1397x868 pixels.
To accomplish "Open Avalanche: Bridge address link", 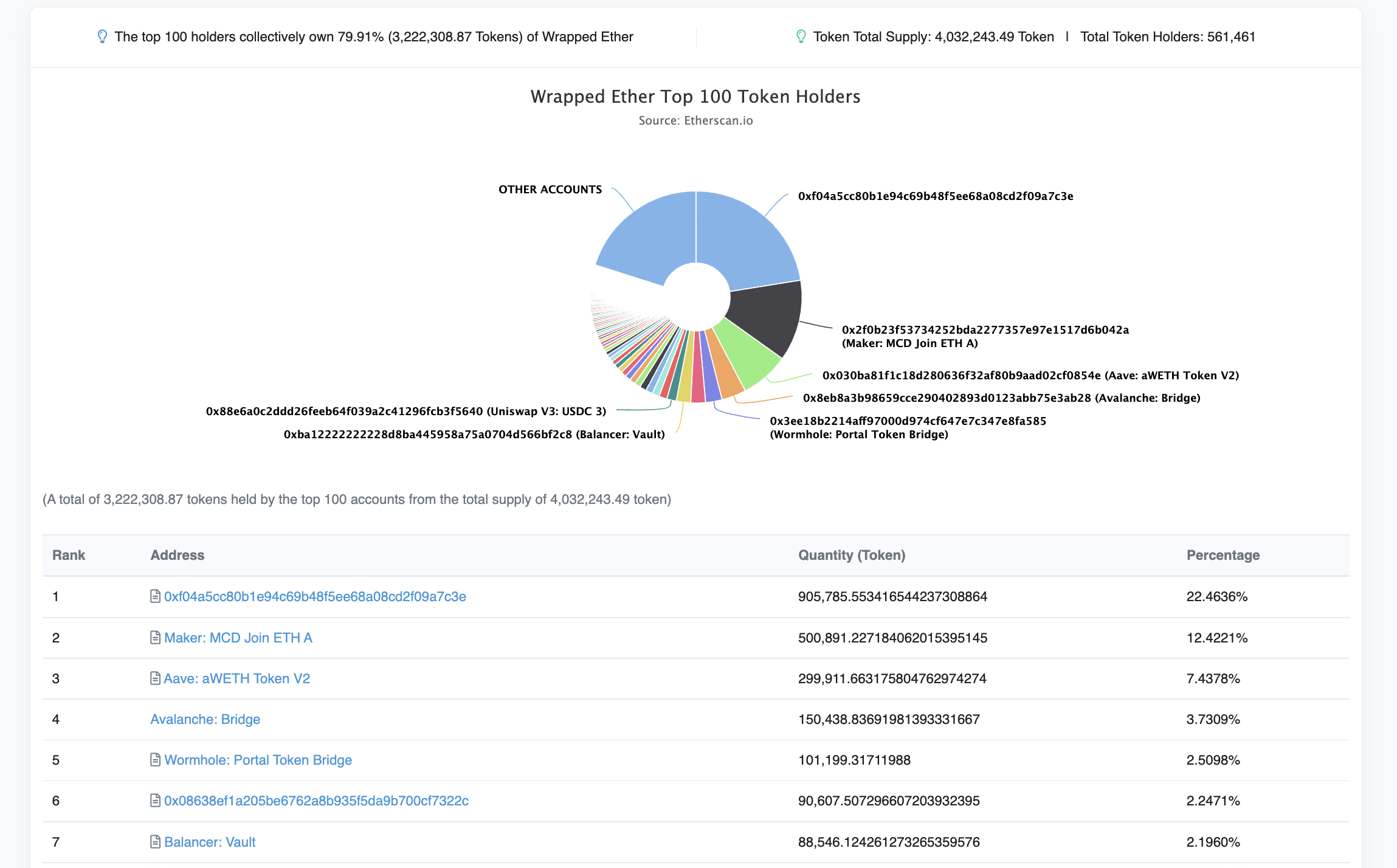I will click(205, 719).
